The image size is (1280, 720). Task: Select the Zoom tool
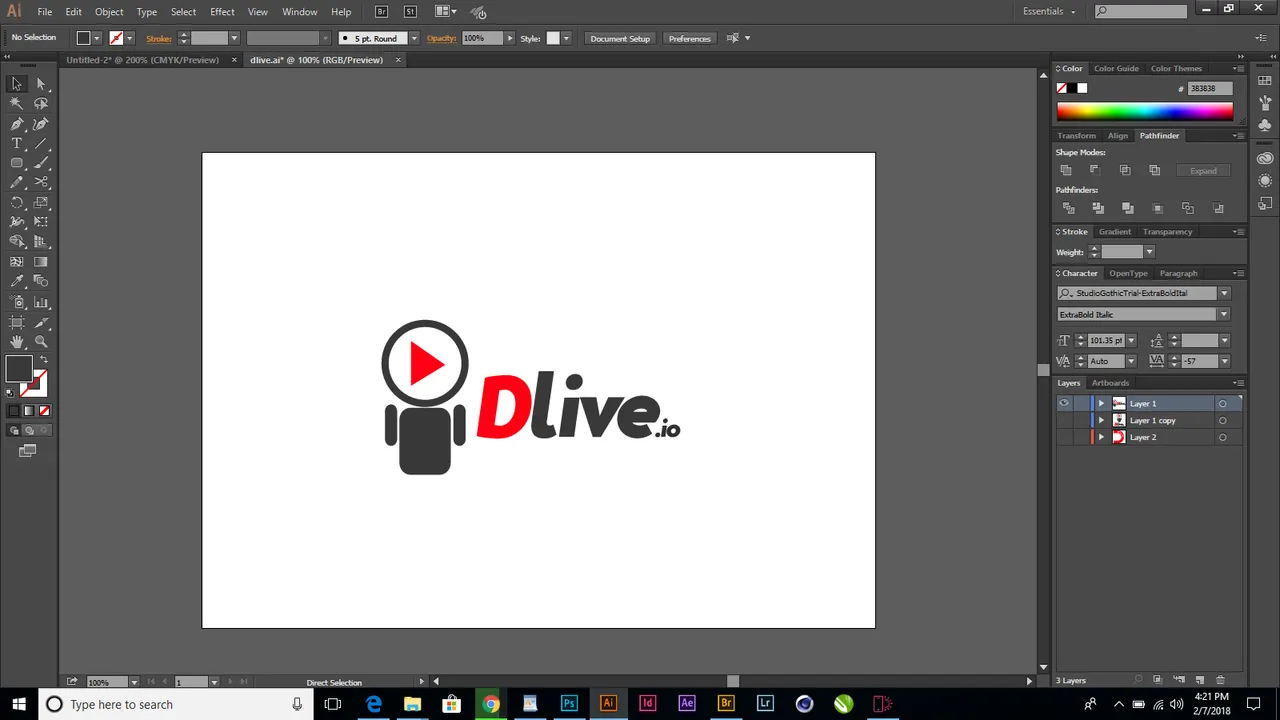tap(41, 342)
